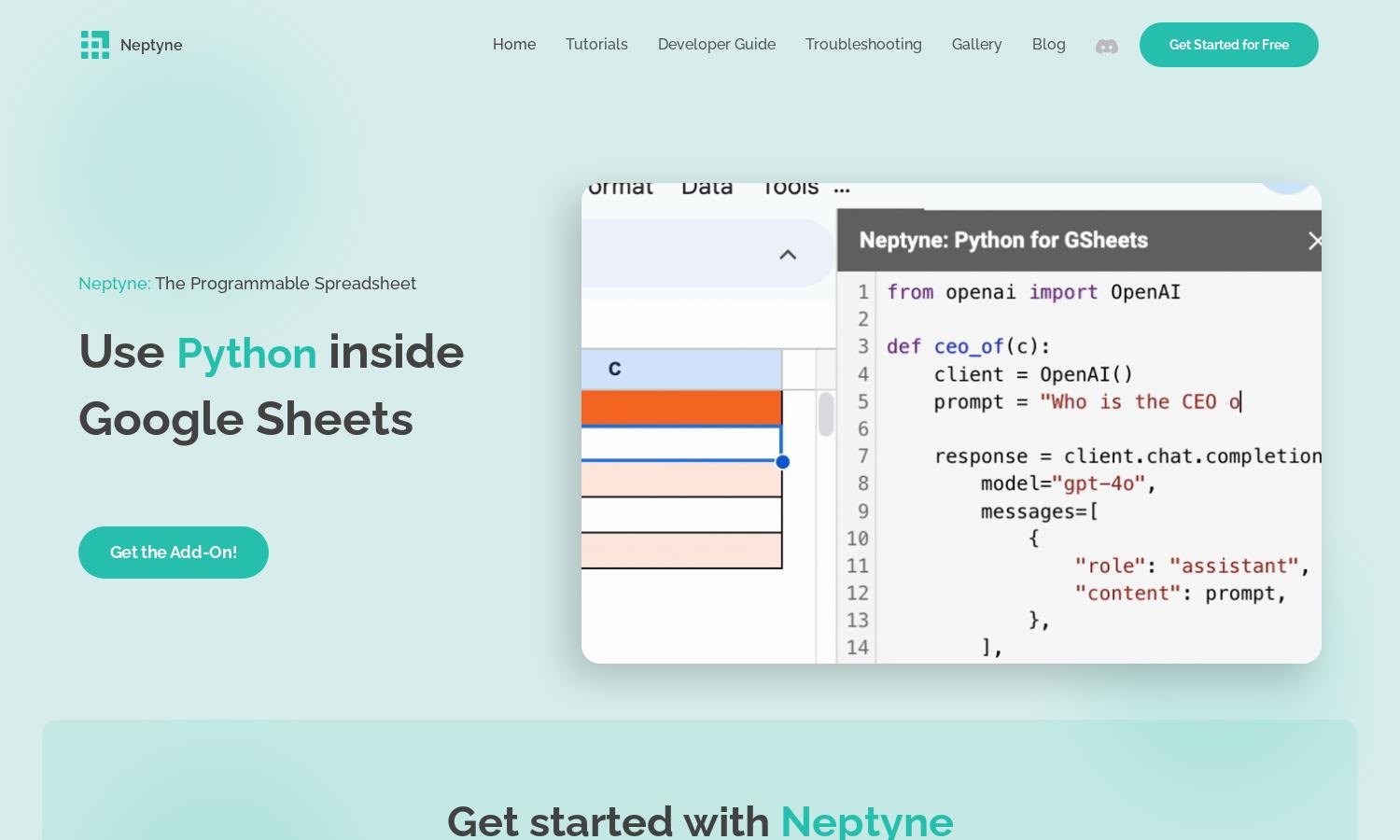Open the Discord community icon
1400x840 pixels.
(x=1106, y=46)
